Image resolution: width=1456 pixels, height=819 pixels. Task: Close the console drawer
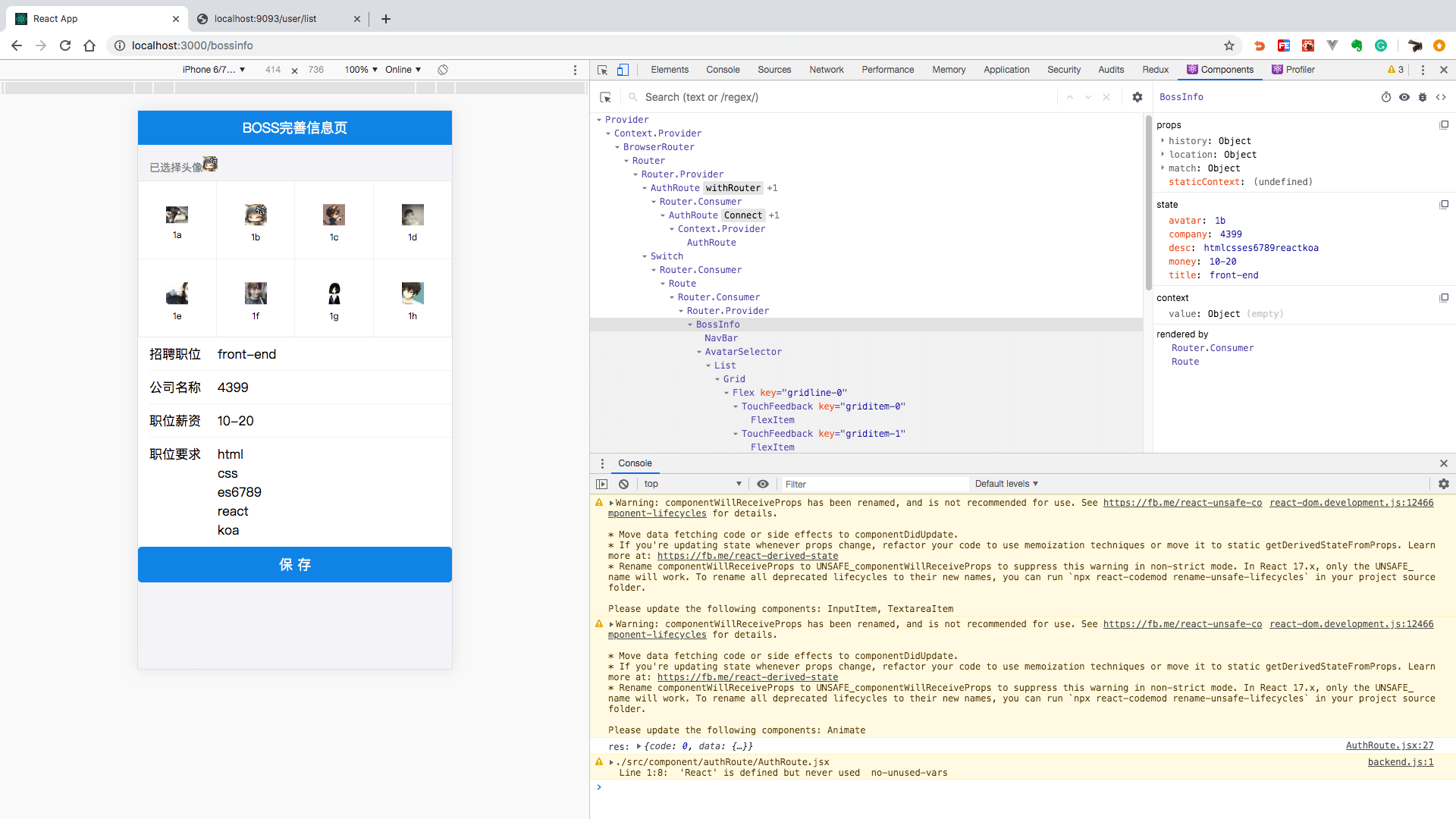tap(1444, 463)
